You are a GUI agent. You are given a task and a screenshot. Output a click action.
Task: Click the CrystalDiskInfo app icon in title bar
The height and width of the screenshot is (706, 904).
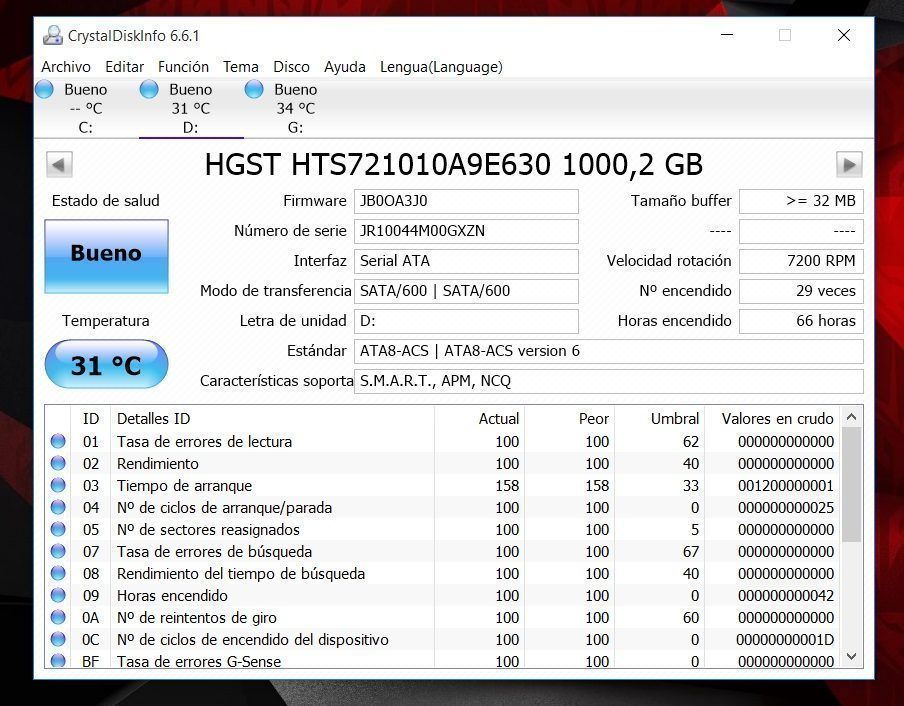[53, 36]
